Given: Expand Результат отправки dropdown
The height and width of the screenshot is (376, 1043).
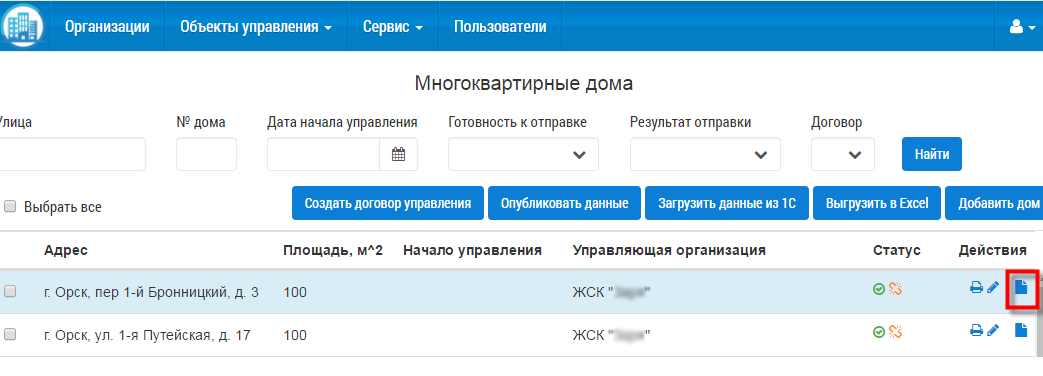Looking at the screenshot, I should point(705,154).
